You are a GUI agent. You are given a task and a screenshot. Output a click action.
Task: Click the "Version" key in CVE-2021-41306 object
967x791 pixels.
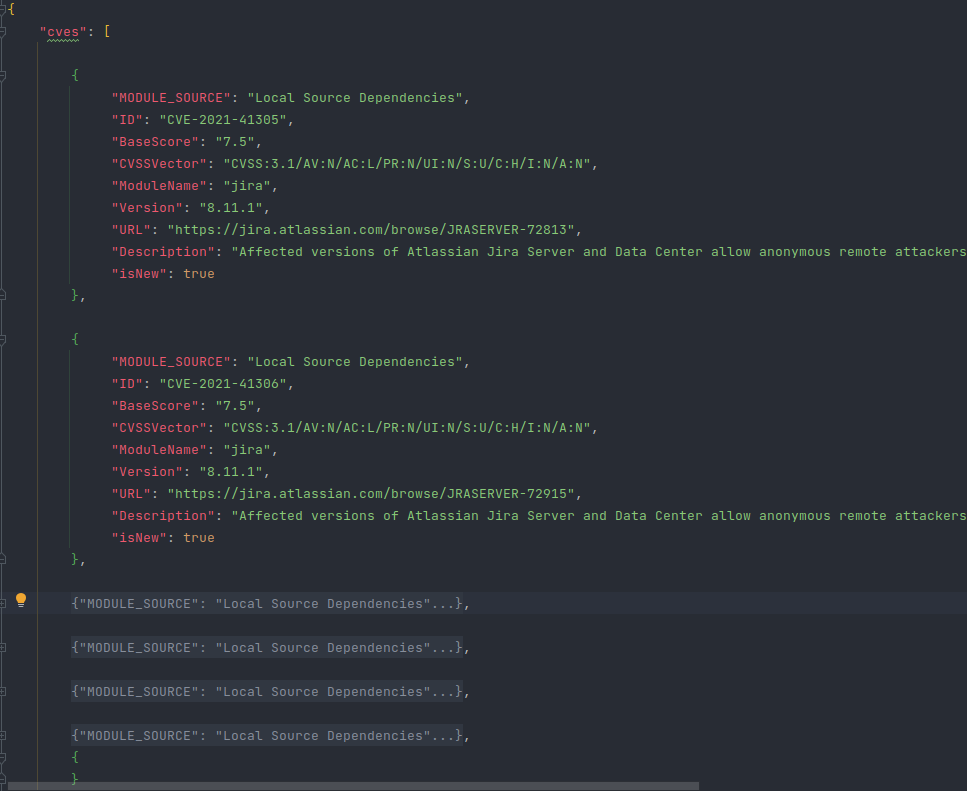click(x=147, y=472)
